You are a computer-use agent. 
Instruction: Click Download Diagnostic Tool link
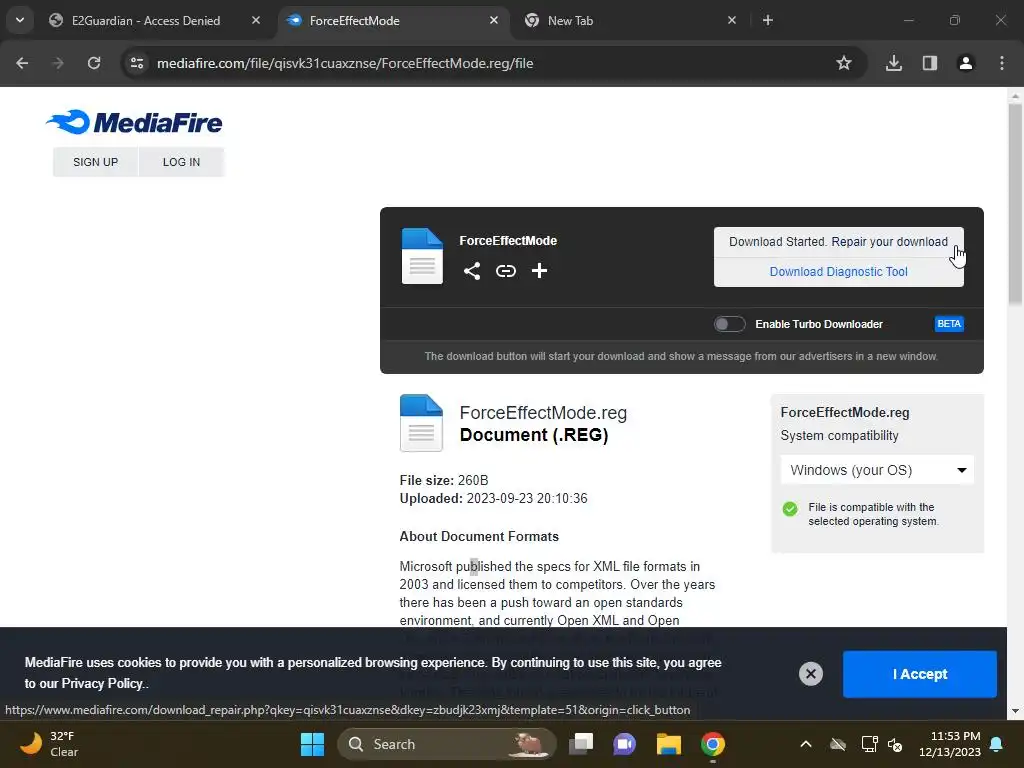pos(839,272)
